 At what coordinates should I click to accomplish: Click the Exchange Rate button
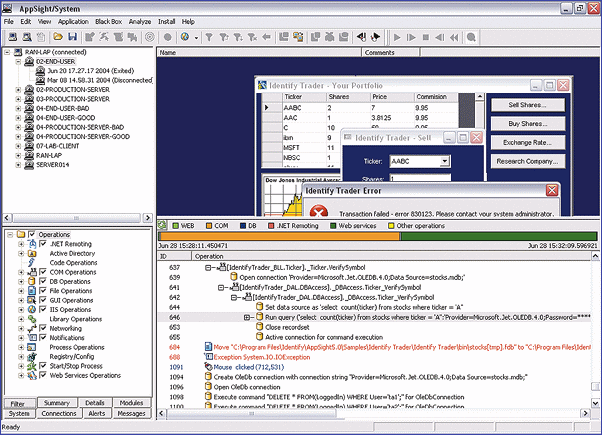[x=528, y=142]
